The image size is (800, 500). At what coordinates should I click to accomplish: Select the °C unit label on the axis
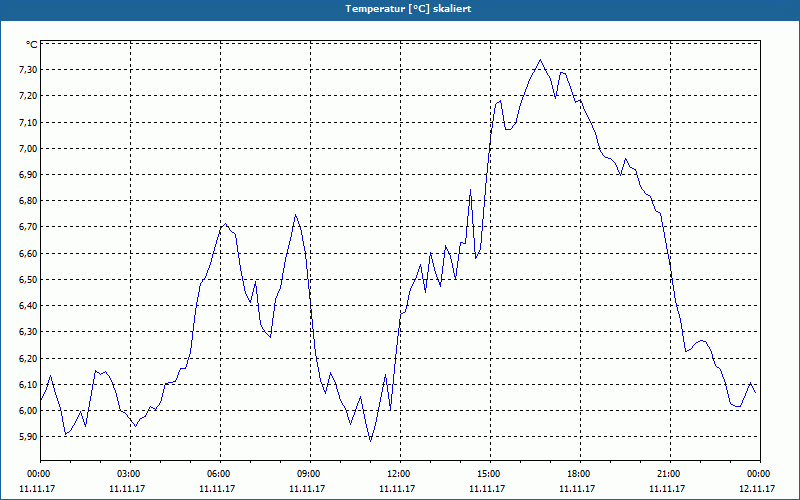(32, 45)
